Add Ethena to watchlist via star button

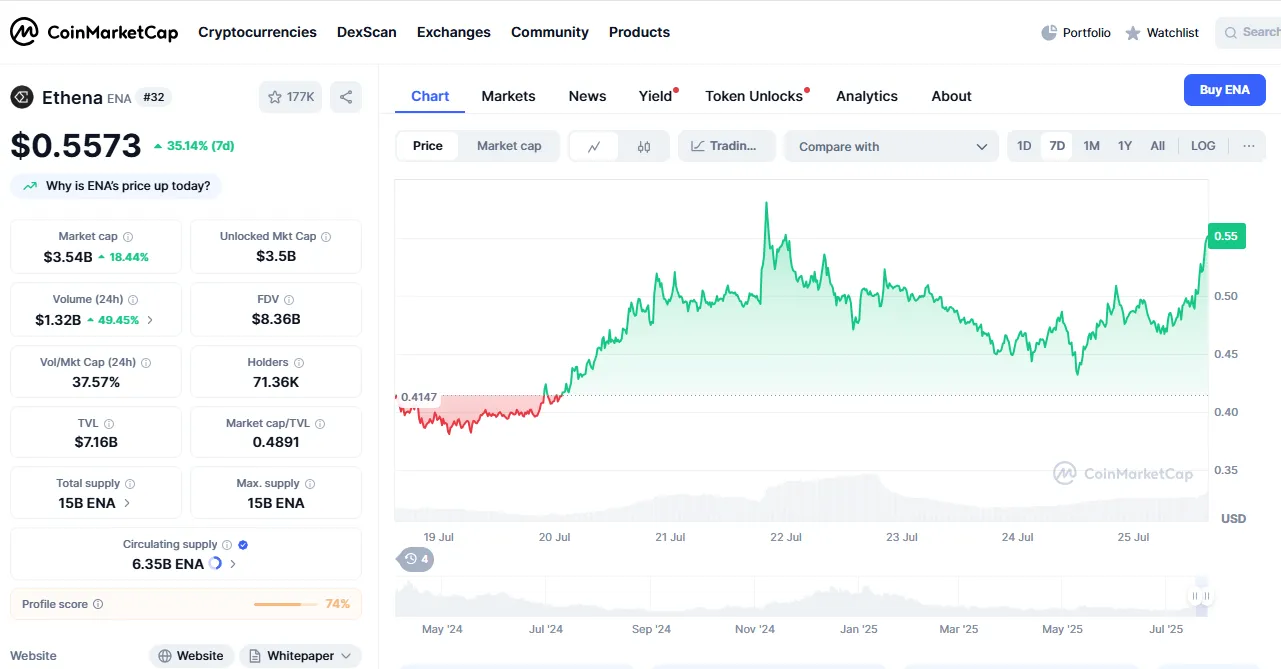click(290, 97)
